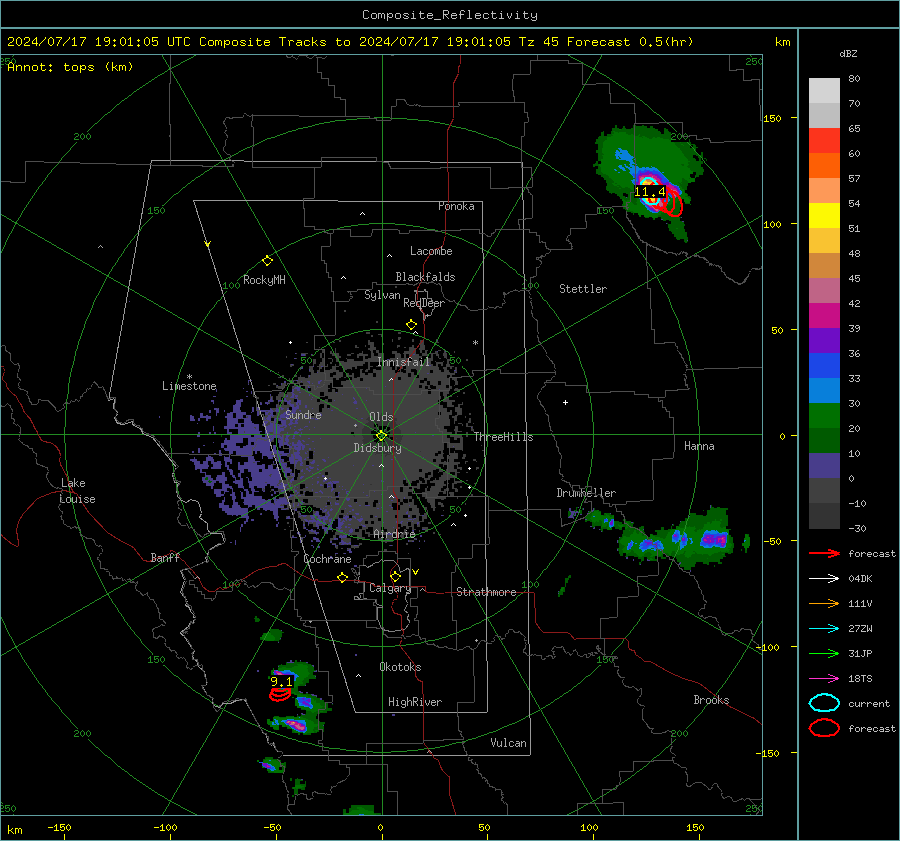Viewport: 900px width, 841px height.
Task: Click the Annot: tops (km) annotation text
Action: (70, 67)
